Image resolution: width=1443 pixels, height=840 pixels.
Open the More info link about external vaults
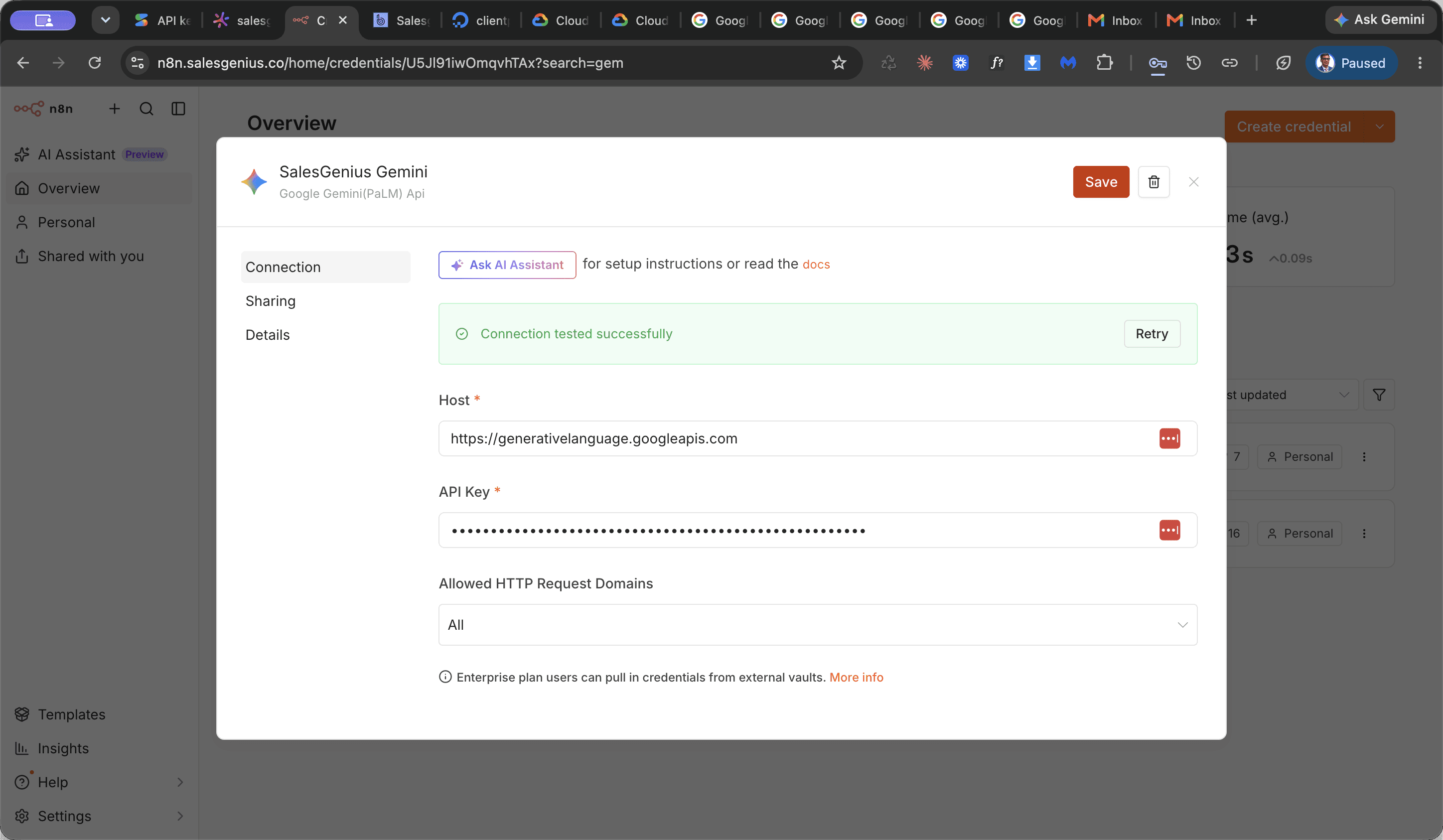tap(856, 678)
